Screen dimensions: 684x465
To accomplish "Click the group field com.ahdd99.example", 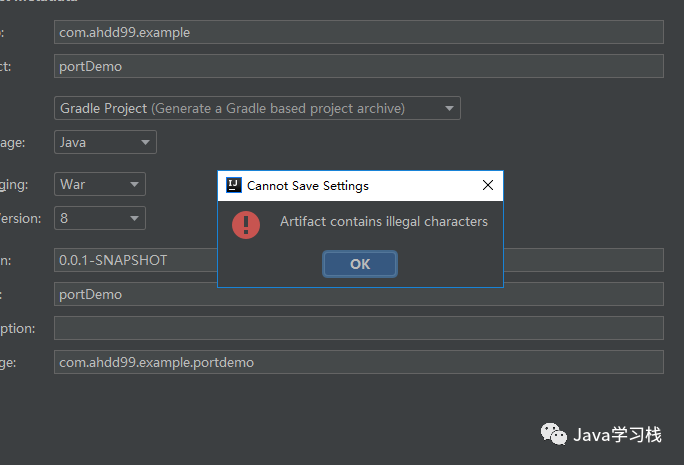I will (358, 32).
